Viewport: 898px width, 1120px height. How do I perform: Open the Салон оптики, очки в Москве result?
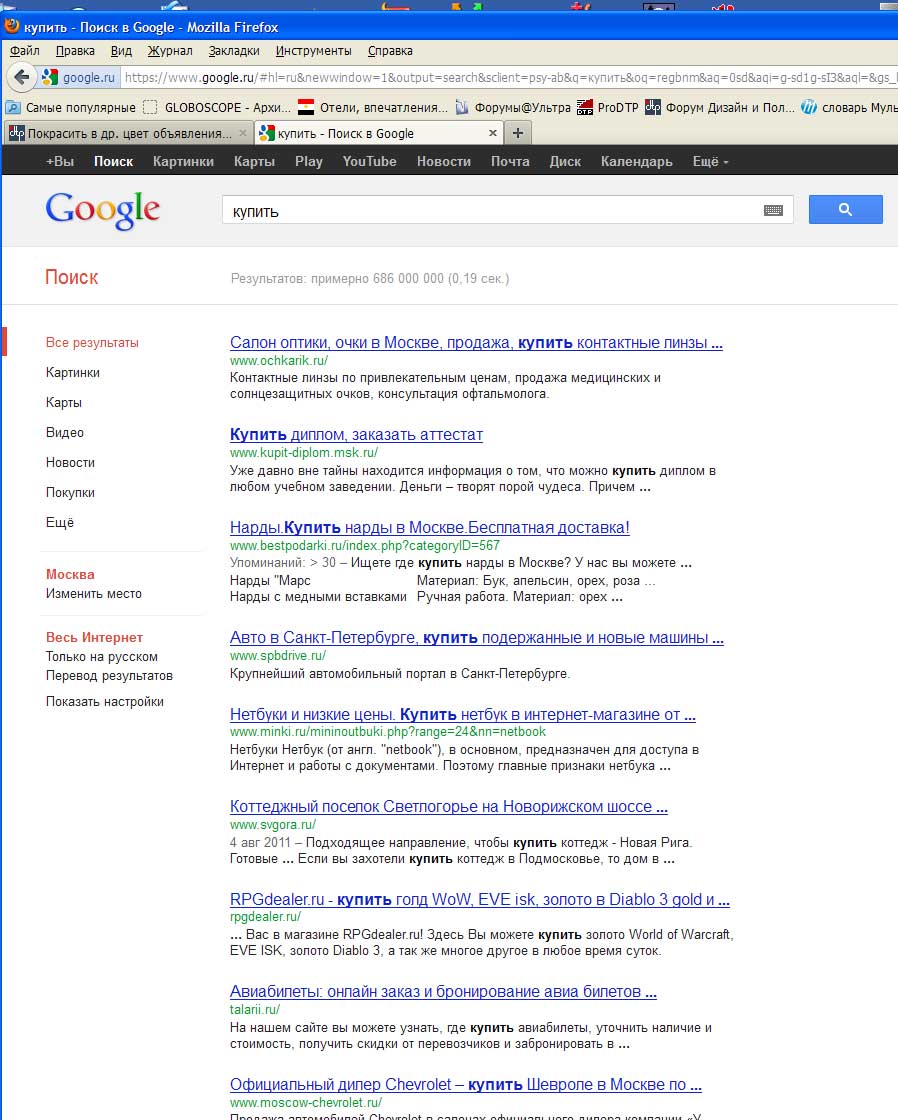point(477,343)
